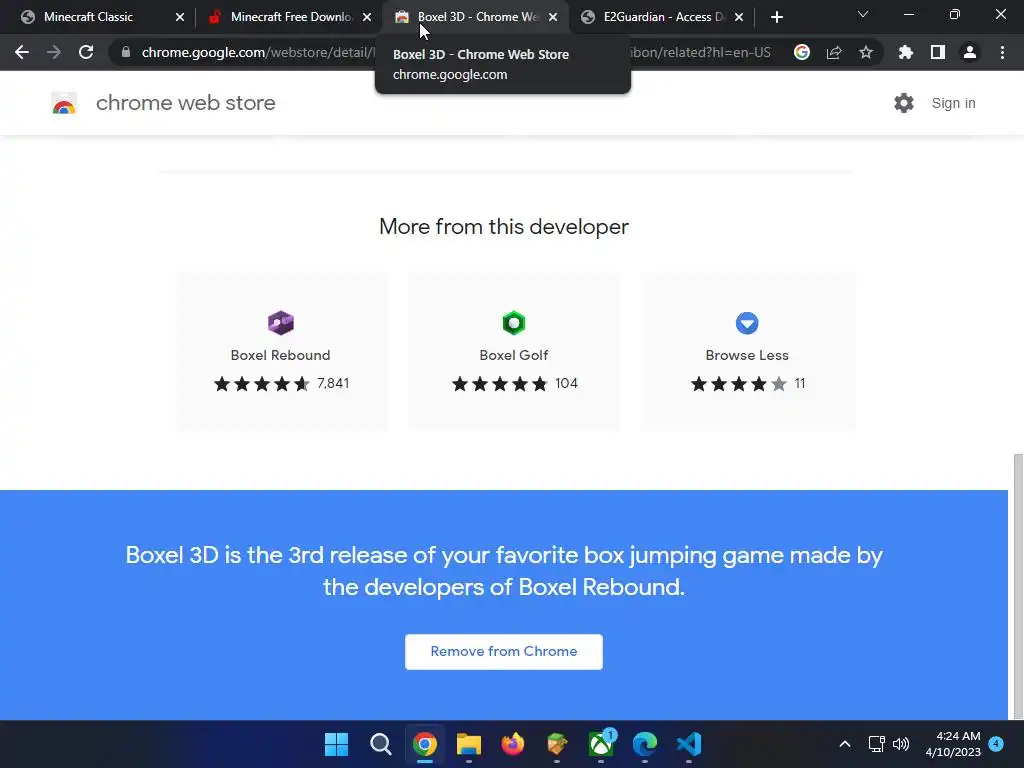The height and width of the screenshot is (768, 1024).
Task: Switch to Minecraft Free Download tab
Action: 291,17
